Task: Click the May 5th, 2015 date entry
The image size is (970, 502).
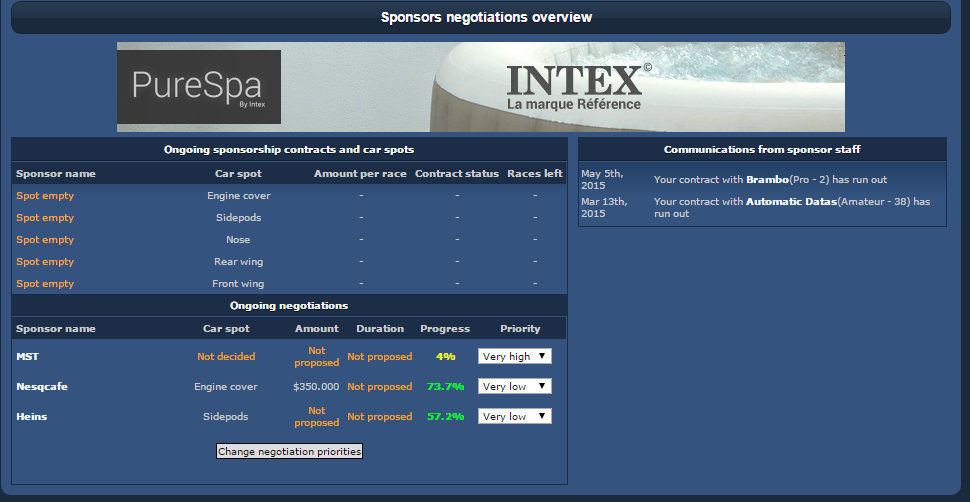Action: coord(602,180)
